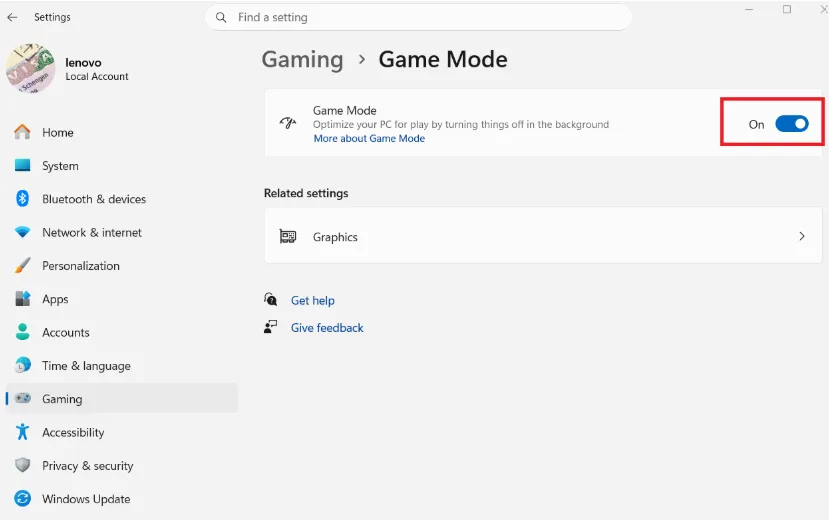Click the Graphics card icon
Screen dimensions: 829x520
[288, 236]
